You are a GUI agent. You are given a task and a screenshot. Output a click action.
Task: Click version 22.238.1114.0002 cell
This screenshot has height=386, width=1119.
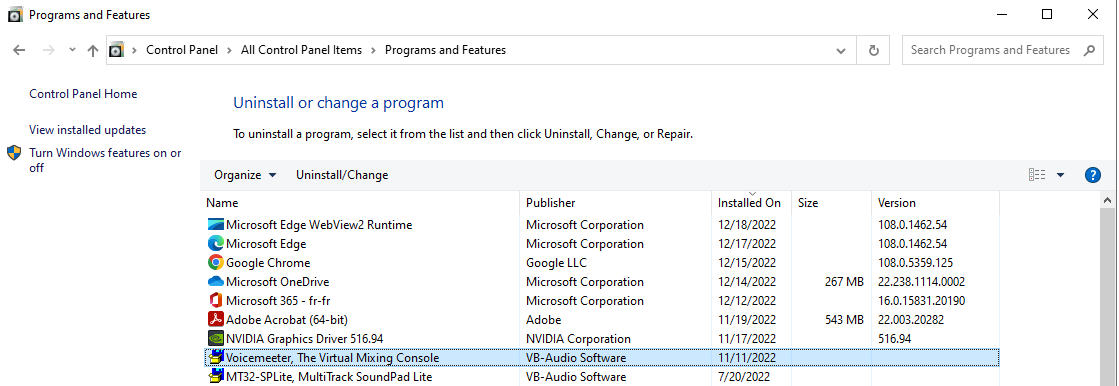[921, 282]
